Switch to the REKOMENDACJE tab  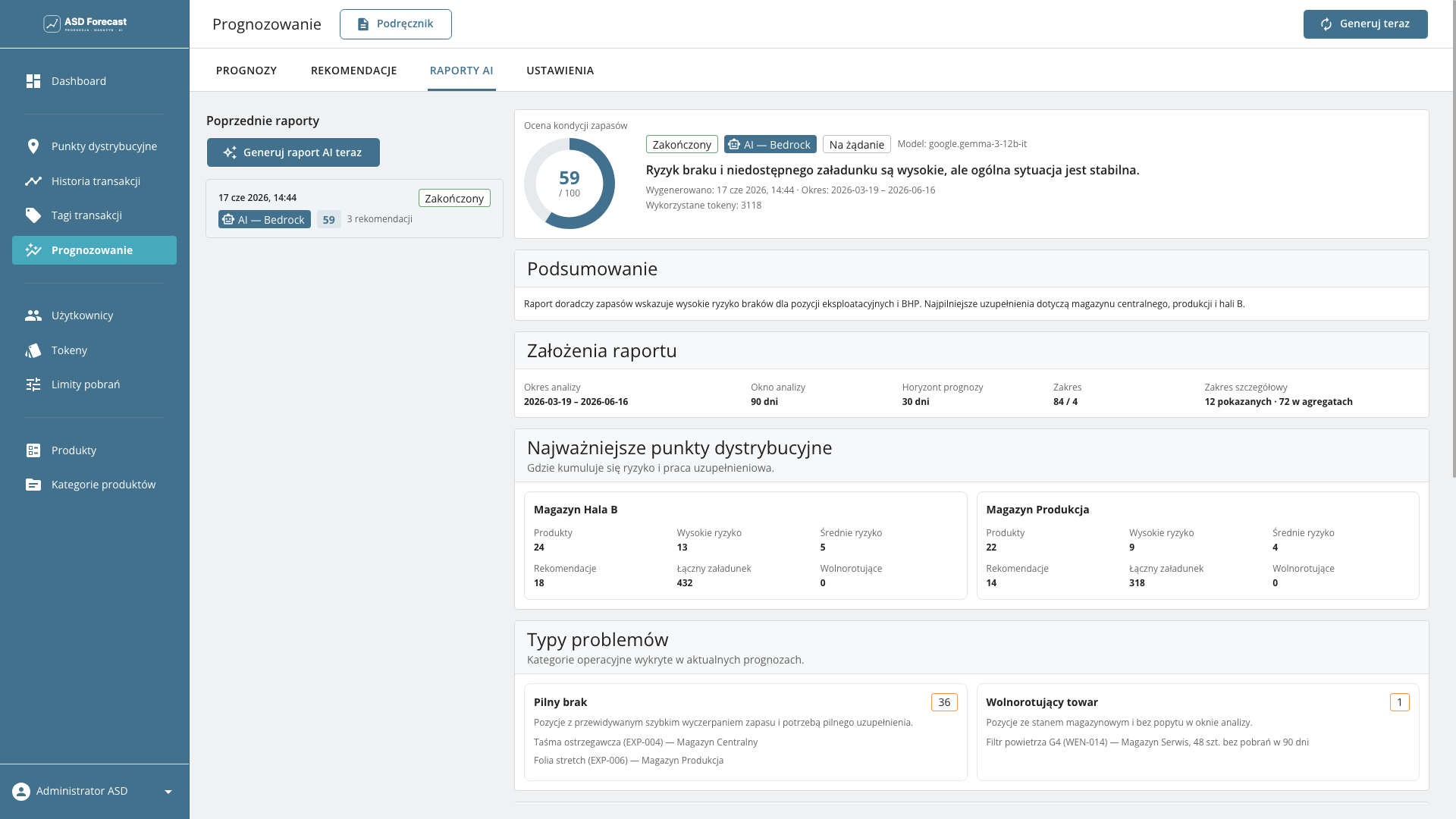[353, 71]
